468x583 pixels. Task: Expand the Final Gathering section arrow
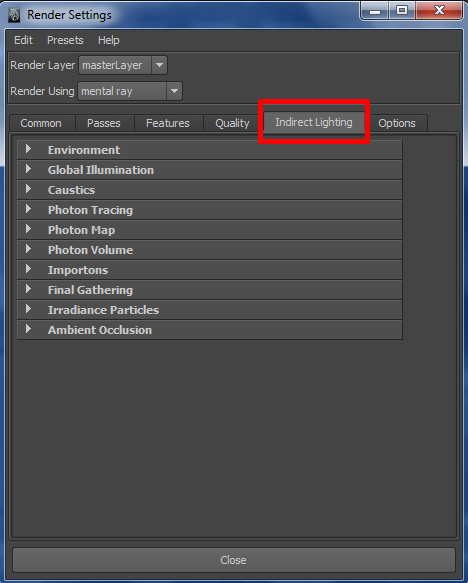click(28, 289)
